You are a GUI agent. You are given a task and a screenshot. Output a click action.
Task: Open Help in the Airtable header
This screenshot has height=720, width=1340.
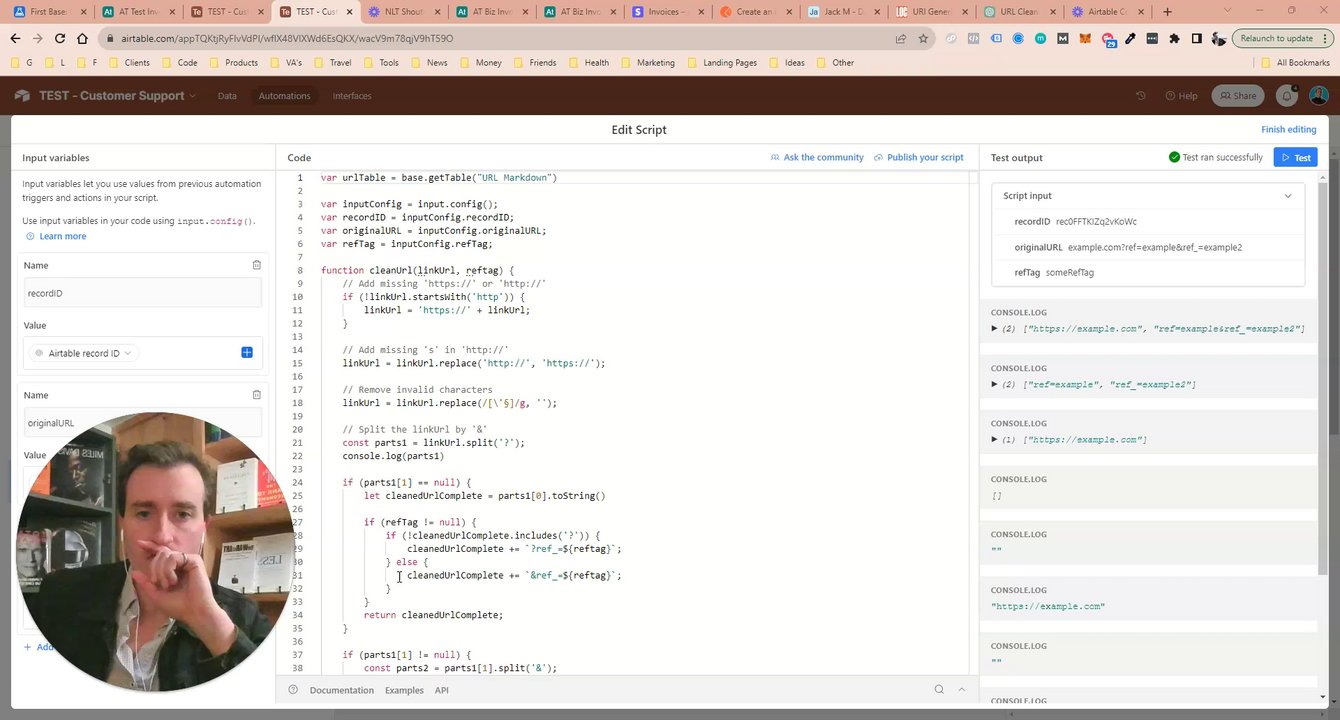pyautogui.click(x=1181, y=96)
